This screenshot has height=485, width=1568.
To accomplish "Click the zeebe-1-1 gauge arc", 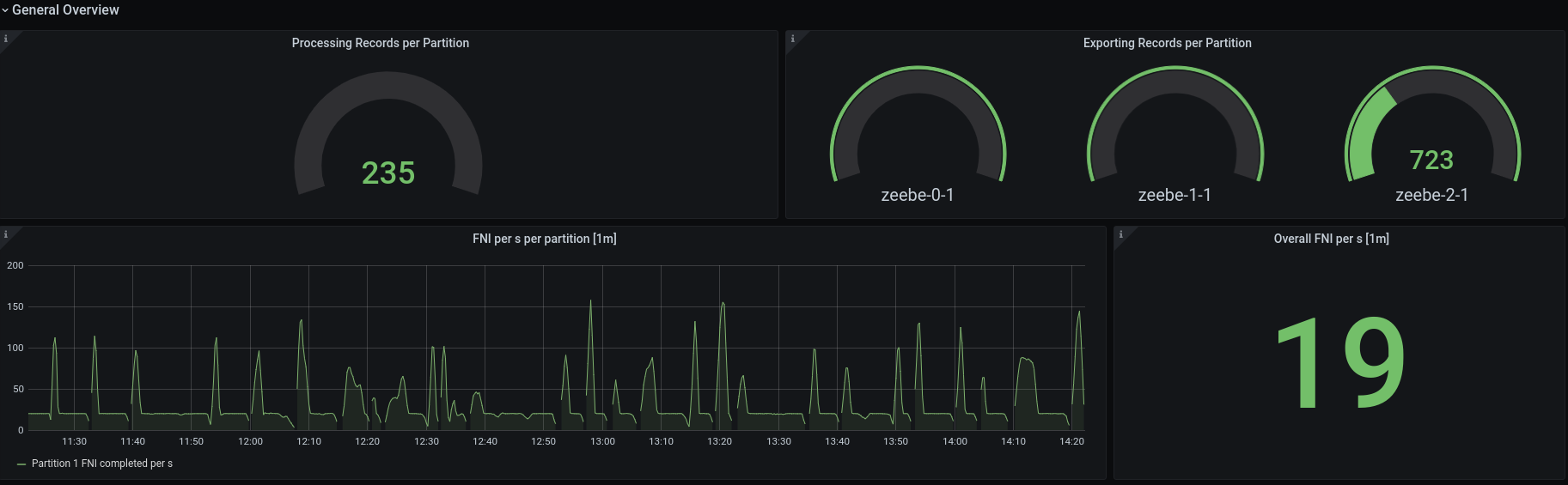I will [1174, 82].
